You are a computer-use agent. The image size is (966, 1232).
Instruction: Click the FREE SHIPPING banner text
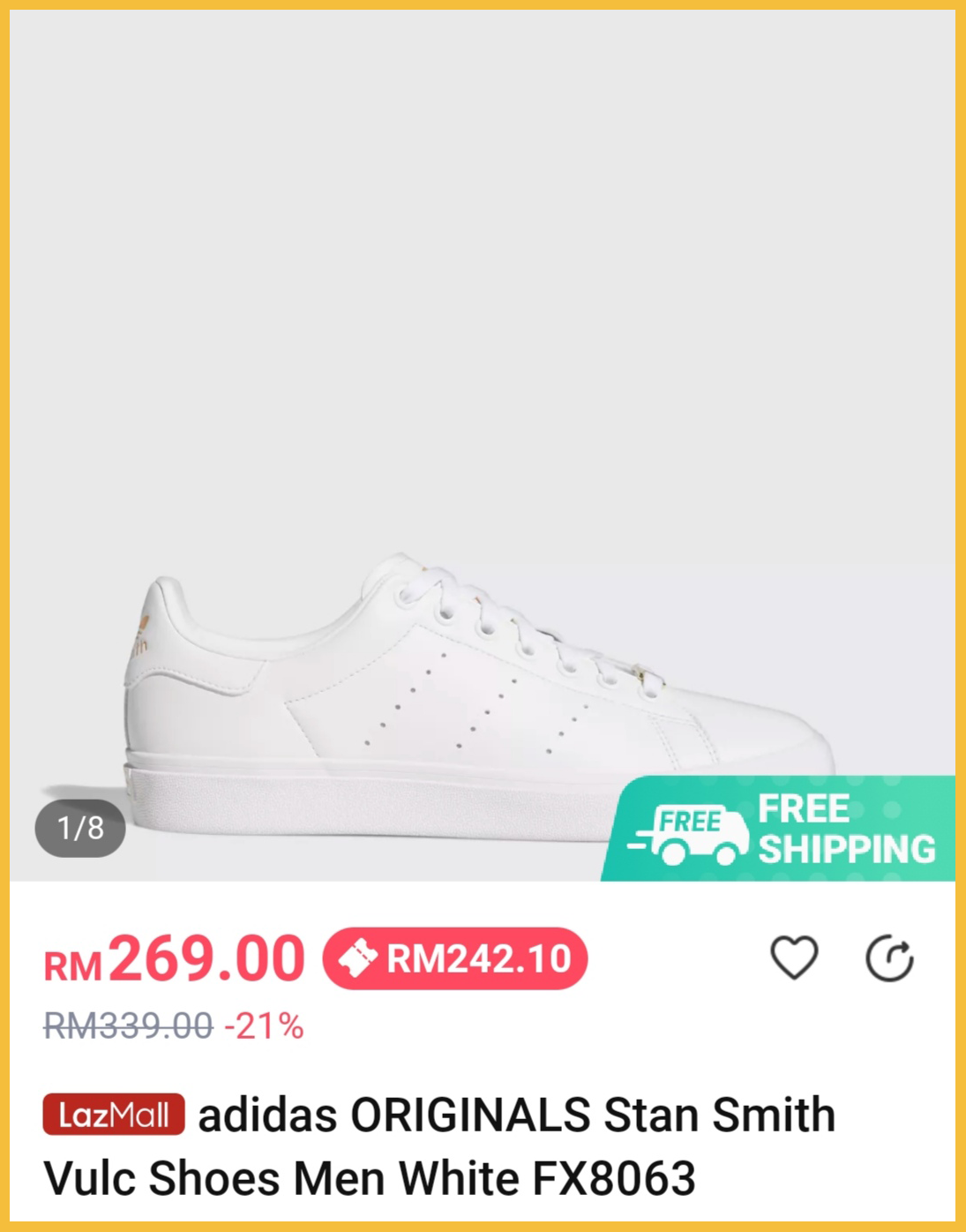845,829
